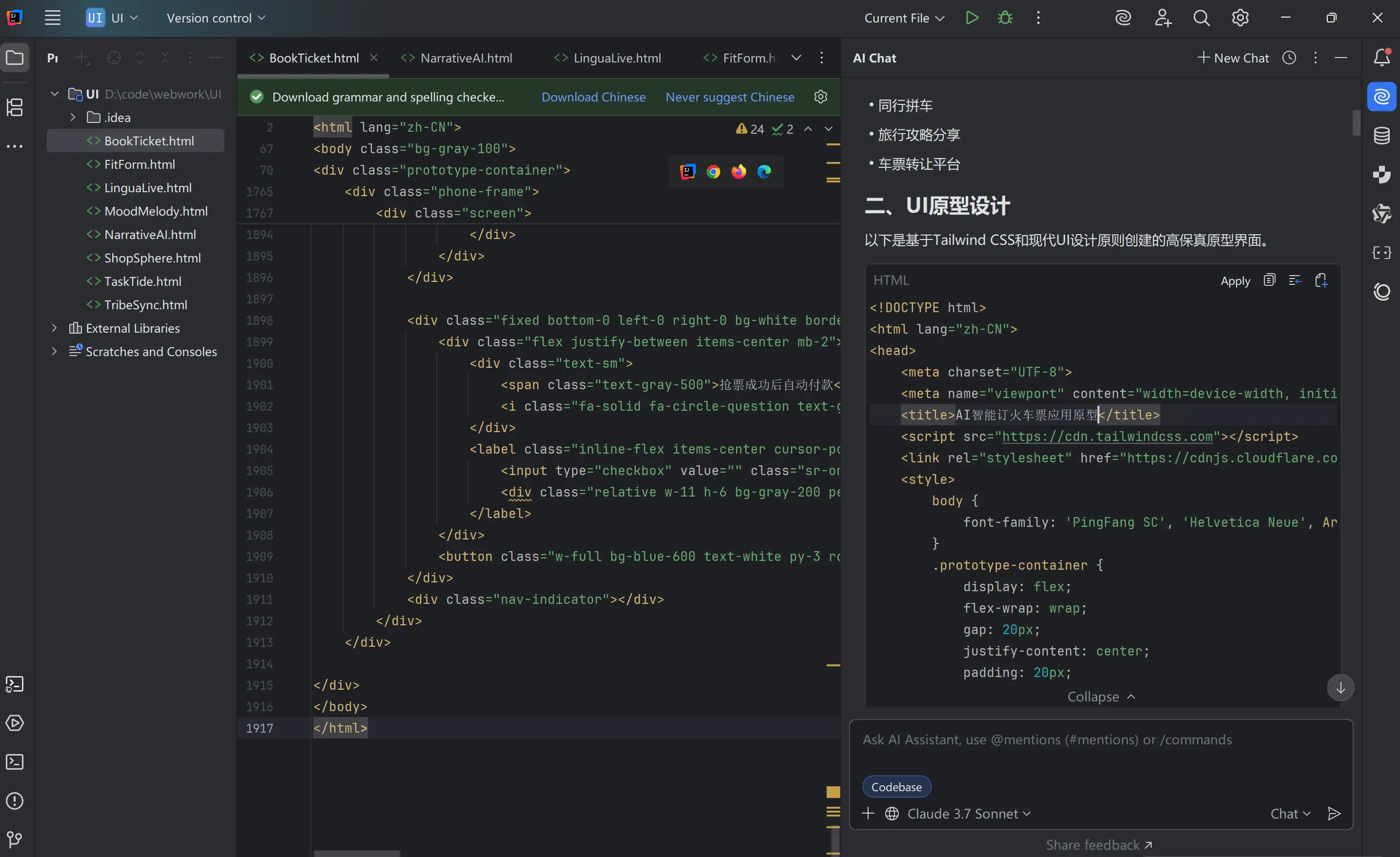
Task: Expand Scratches and Consoles node
Action: [54, 351]
